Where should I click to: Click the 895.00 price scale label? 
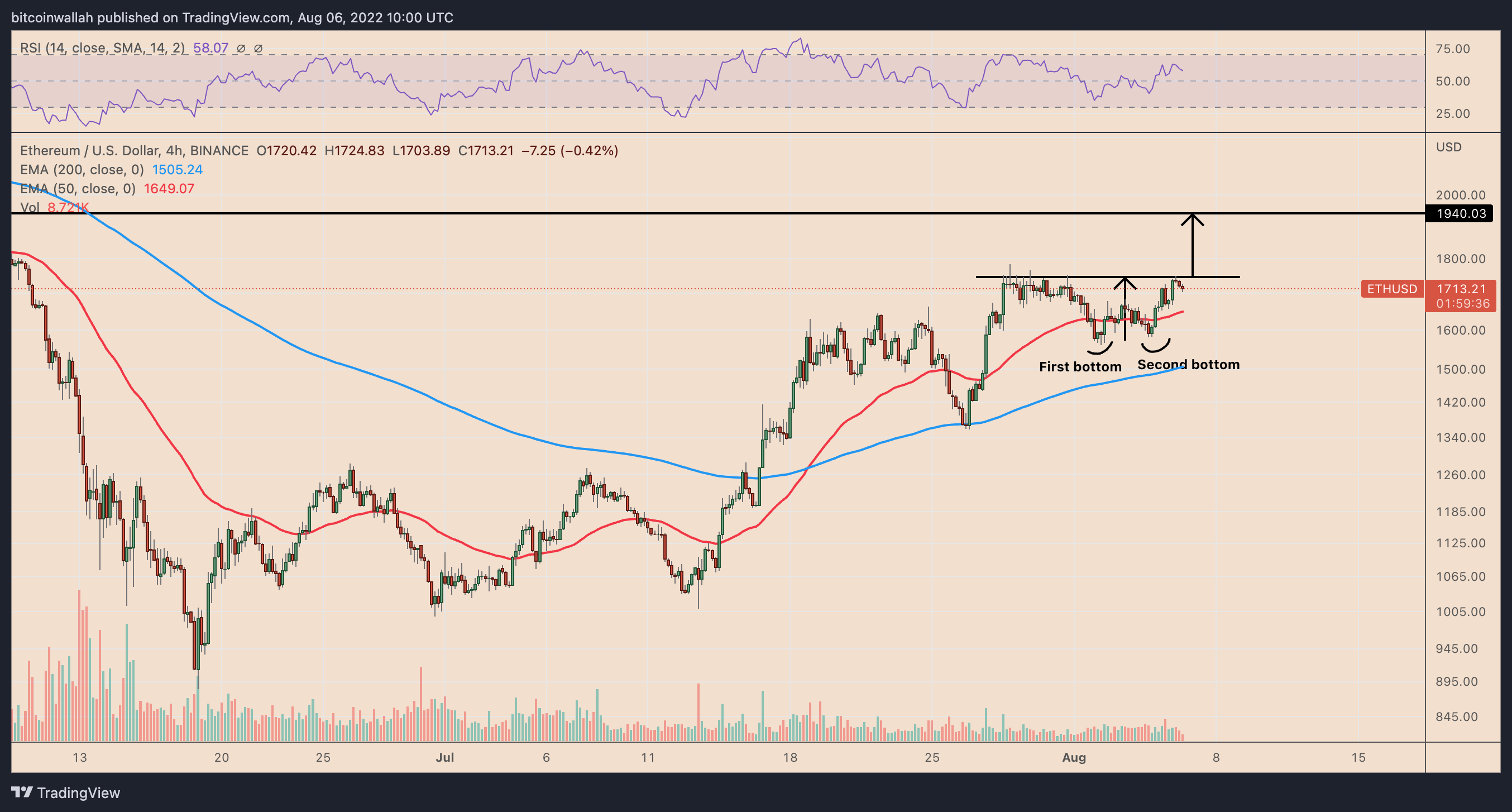pos(1457,682)
